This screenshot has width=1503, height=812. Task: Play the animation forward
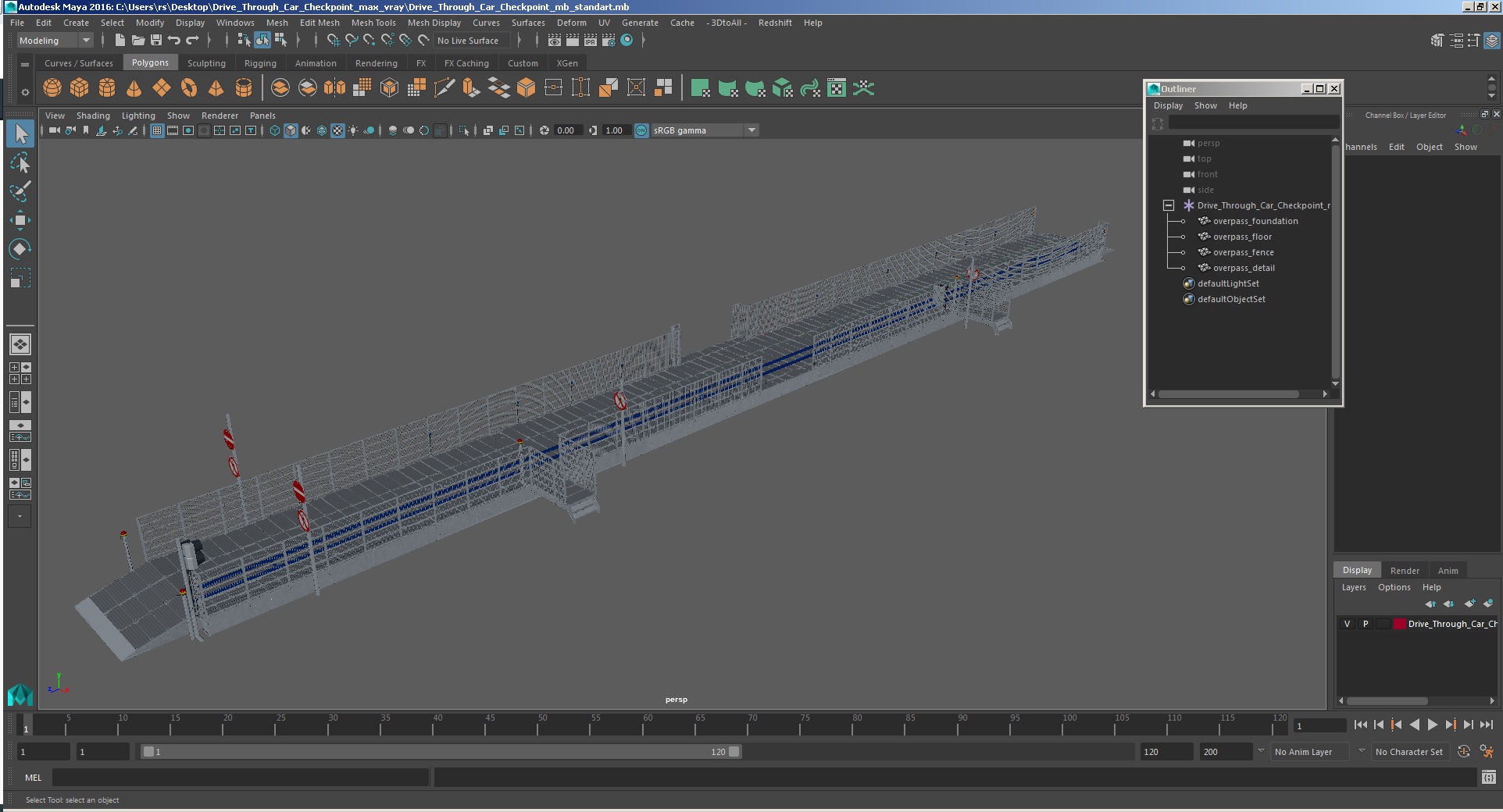[1433, 725]
